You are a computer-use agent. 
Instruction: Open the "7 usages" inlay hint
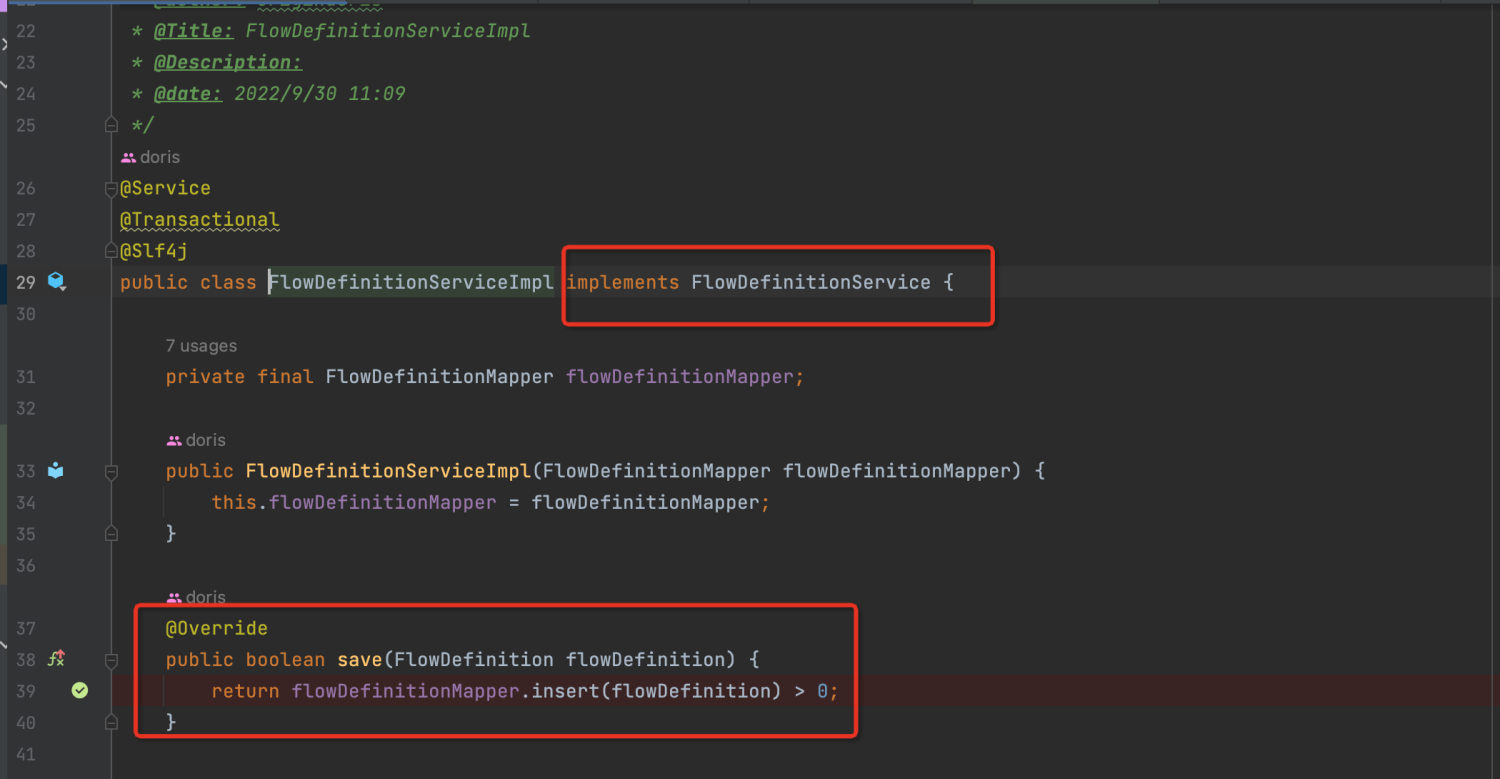201,346
